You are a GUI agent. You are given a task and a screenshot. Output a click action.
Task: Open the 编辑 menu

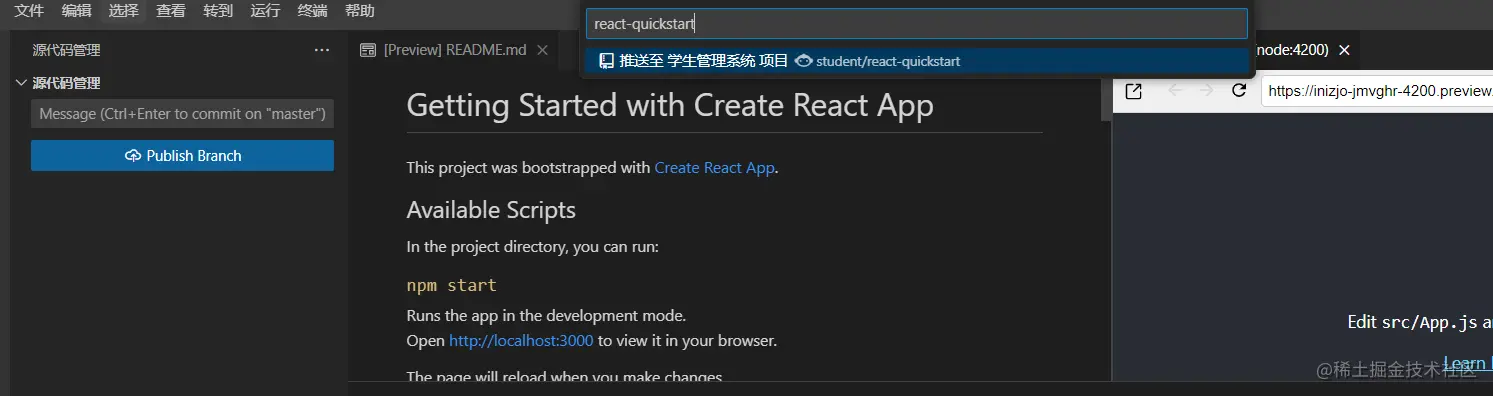pyautogui.click(x=76, y=11)
